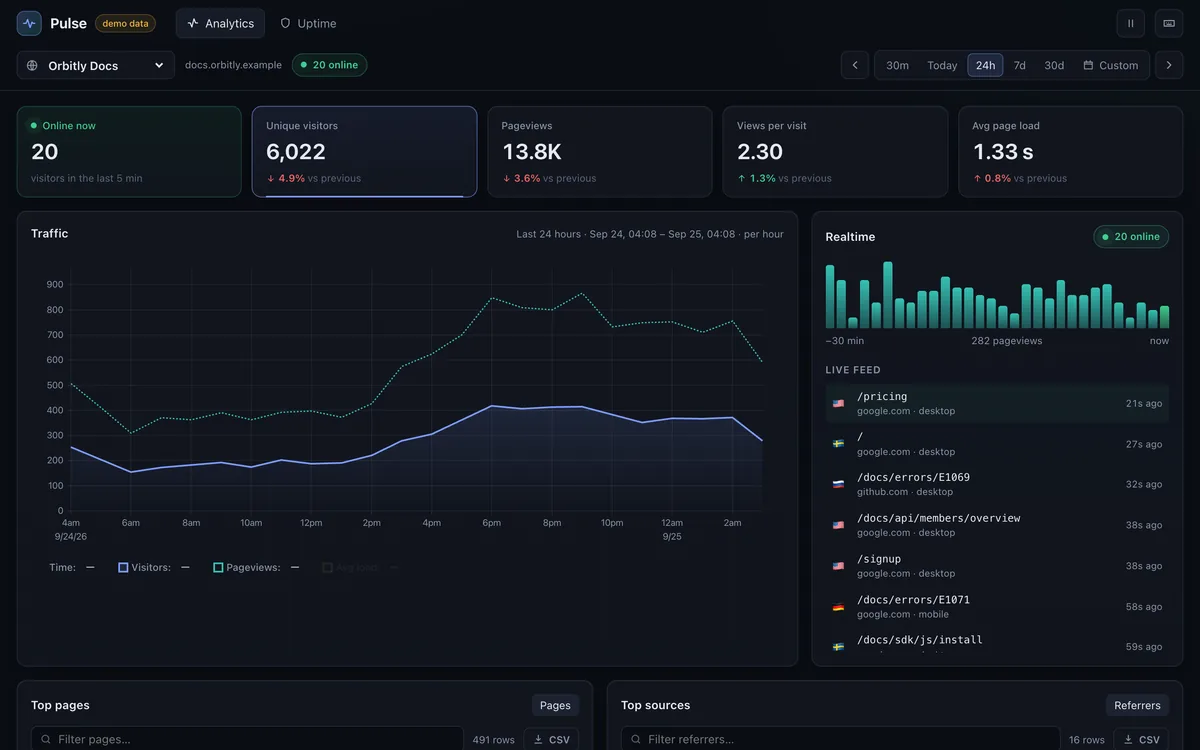This screenshot has height=750, width=1200.
Task: Go to the next time period arrow
Action: coord(1169,65)
